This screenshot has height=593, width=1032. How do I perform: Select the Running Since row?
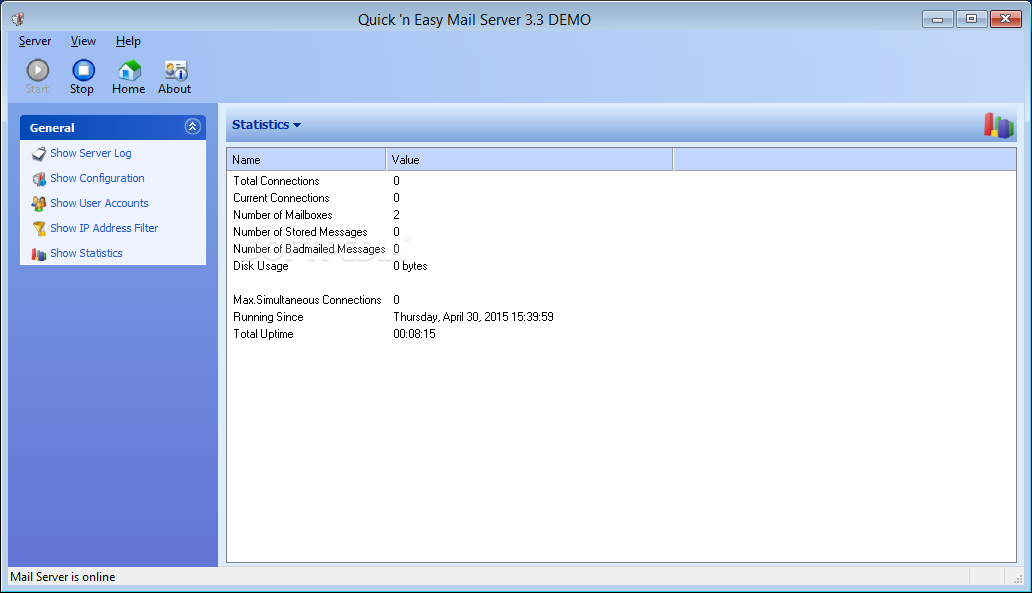pos(621,317)
